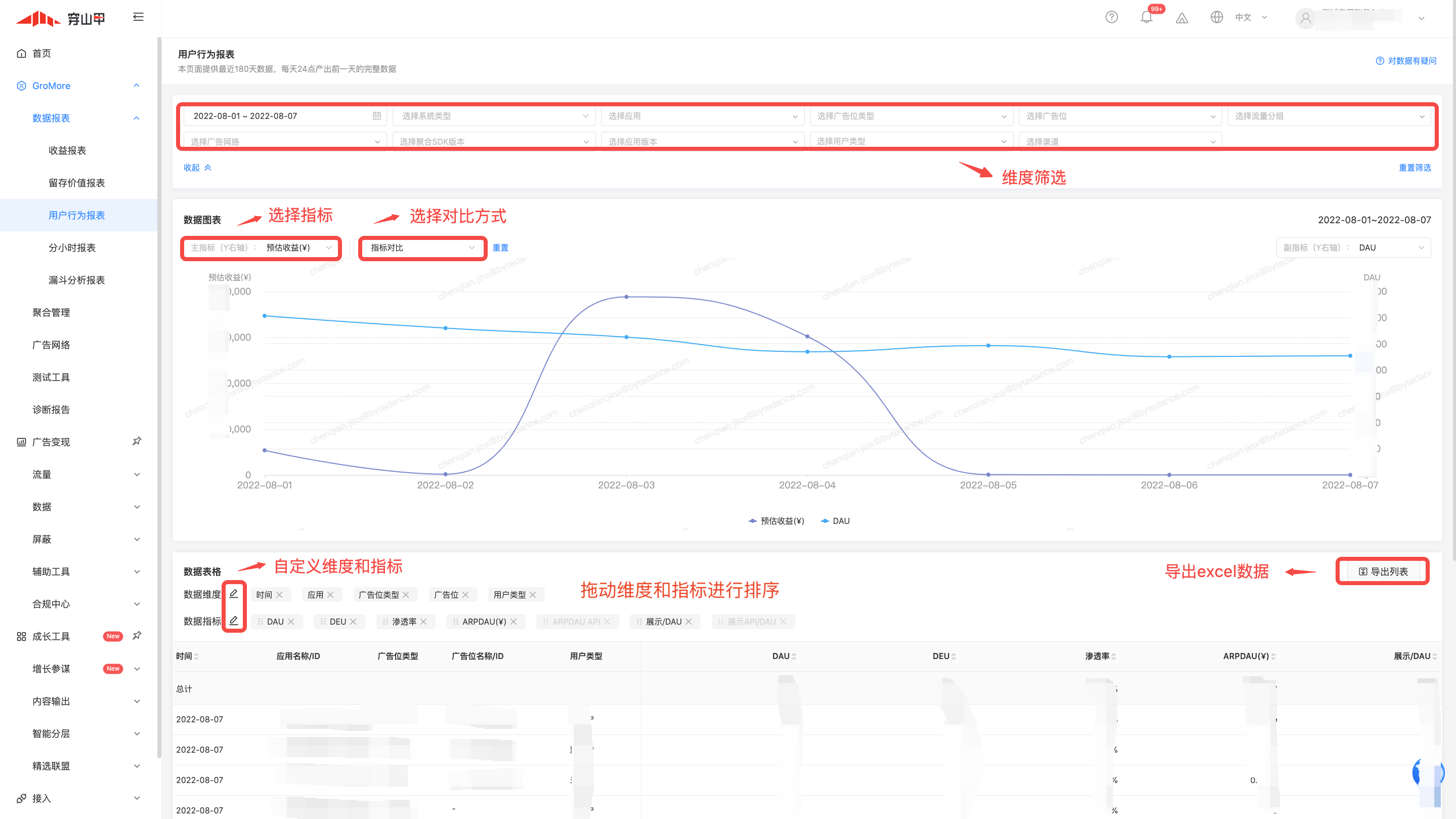This screenshot has width=1456, height=819.
Task: Select the 用户行为报表 menu item
Action: [x=78, y=215]
